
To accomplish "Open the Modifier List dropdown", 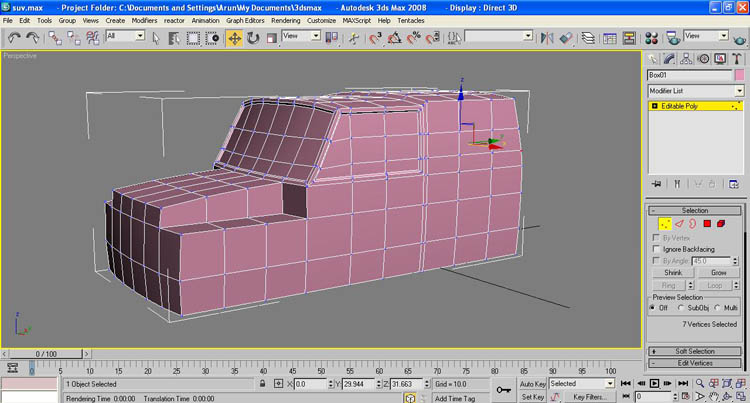I will 695,91.
